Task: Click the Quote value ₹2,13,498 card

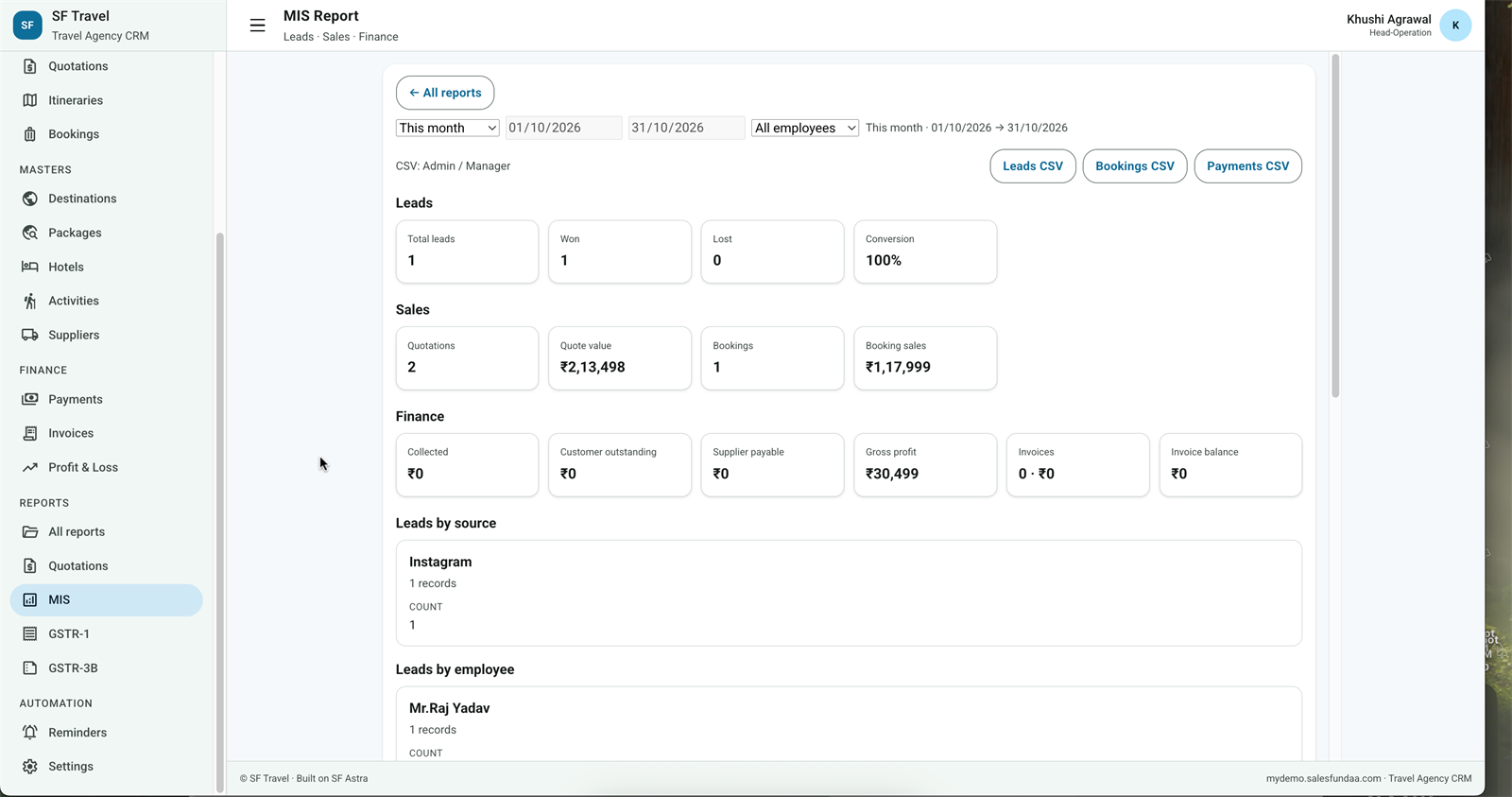Action: [x=620, y=358]
